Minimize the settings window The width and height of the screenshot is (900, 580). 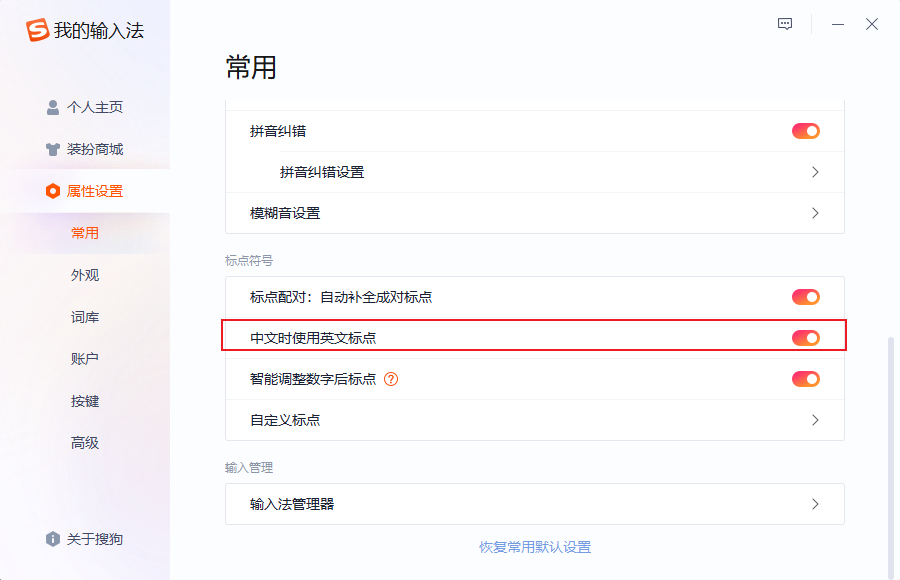pos(838,24)
